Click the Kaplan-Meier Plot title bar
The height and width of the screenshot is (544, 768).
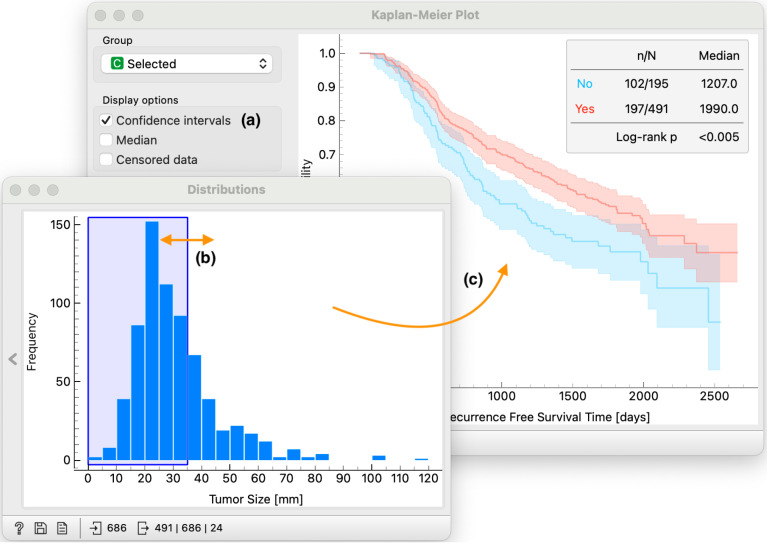tap(425, 15)
